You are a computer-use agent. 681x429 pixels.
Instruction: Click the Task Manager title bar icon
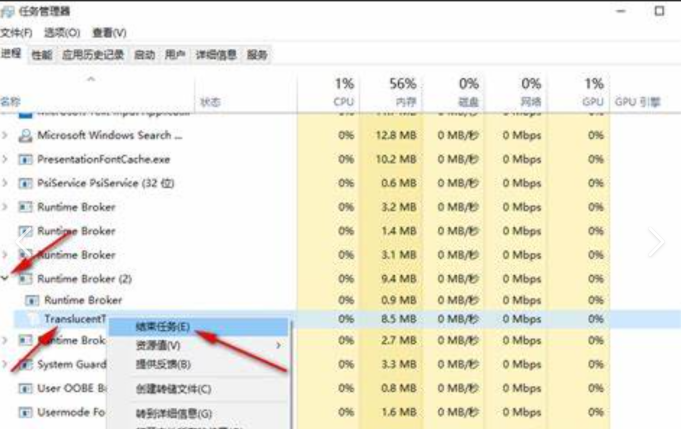pos(7,11)
